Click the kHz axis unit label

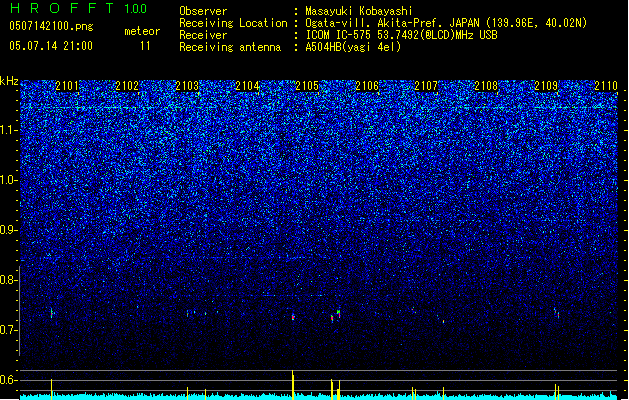click(9, 81)
